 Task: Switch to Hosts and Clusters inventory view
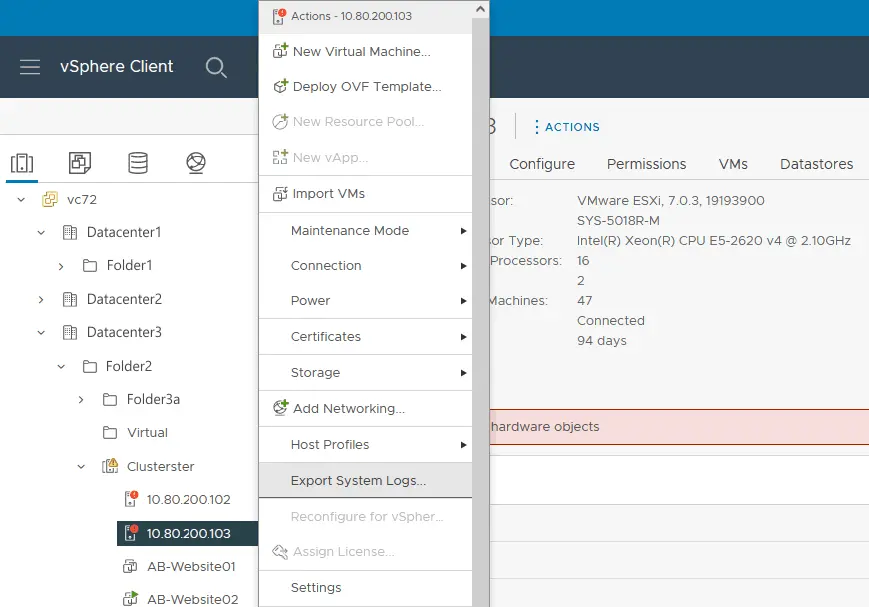tap(22, 163)
